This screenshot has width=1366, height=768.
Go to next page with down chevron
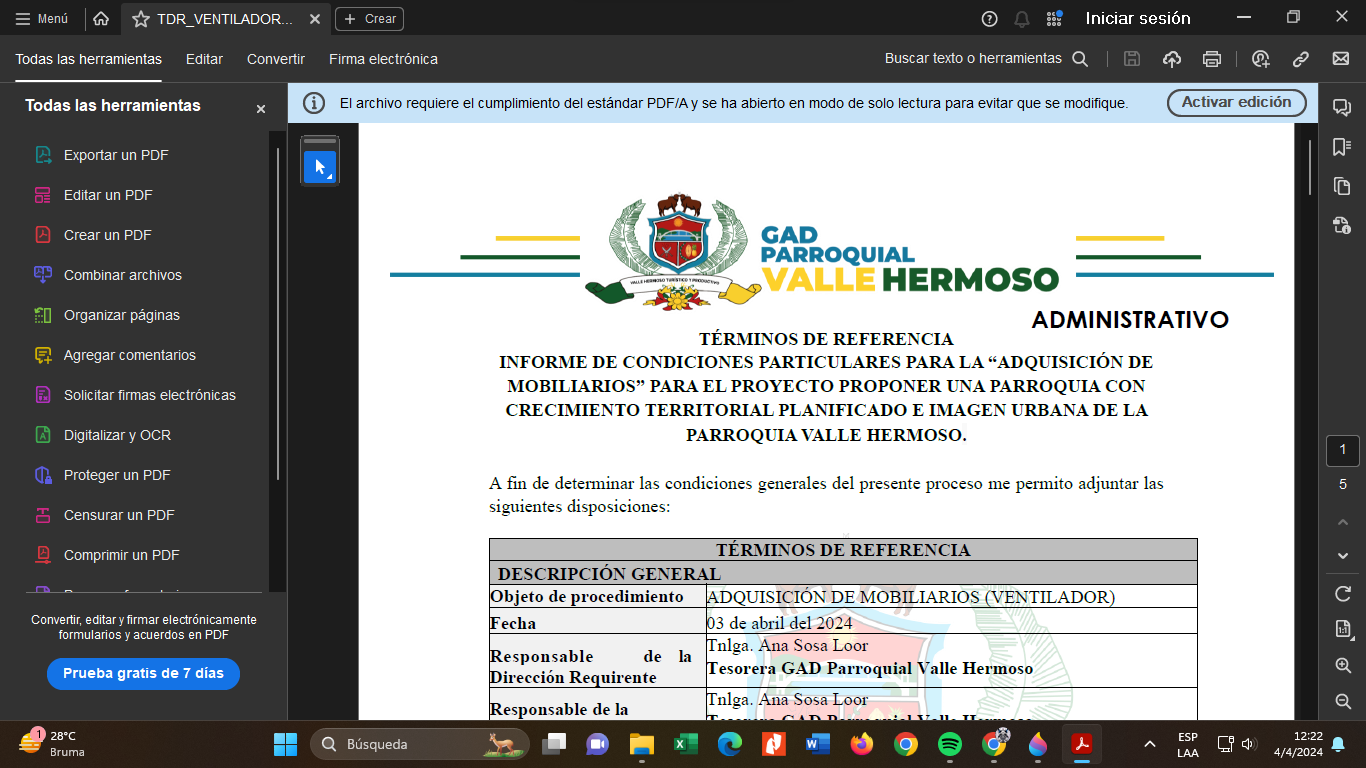point(1343,556)
